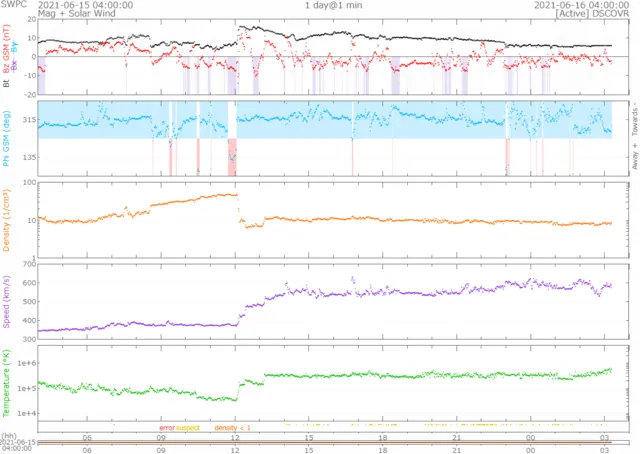Toggle the Bt series legend label
Viewport: 640px width, 454px height.
(x=7, y=85)
